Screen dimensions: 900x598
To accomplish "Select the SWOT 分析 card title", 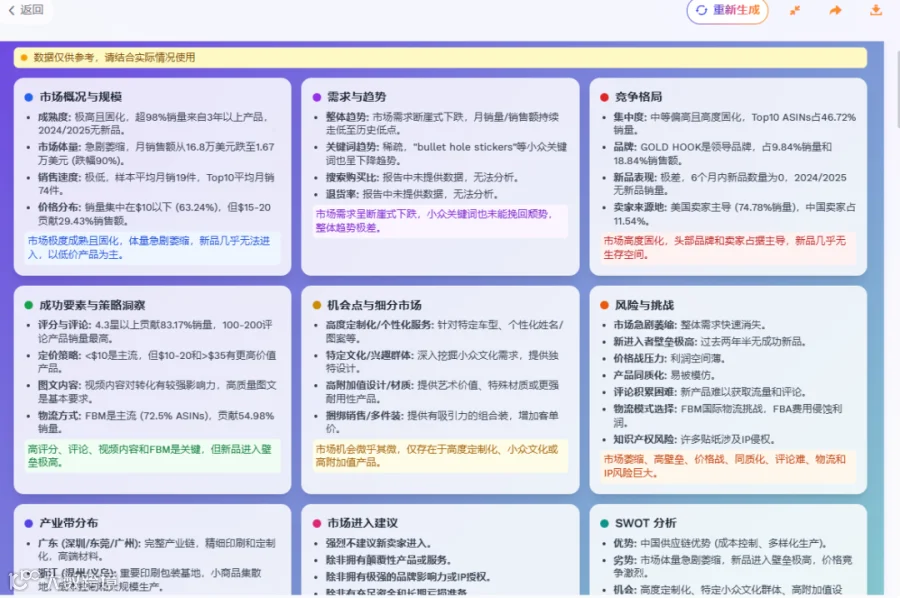I will click(646, 523).
